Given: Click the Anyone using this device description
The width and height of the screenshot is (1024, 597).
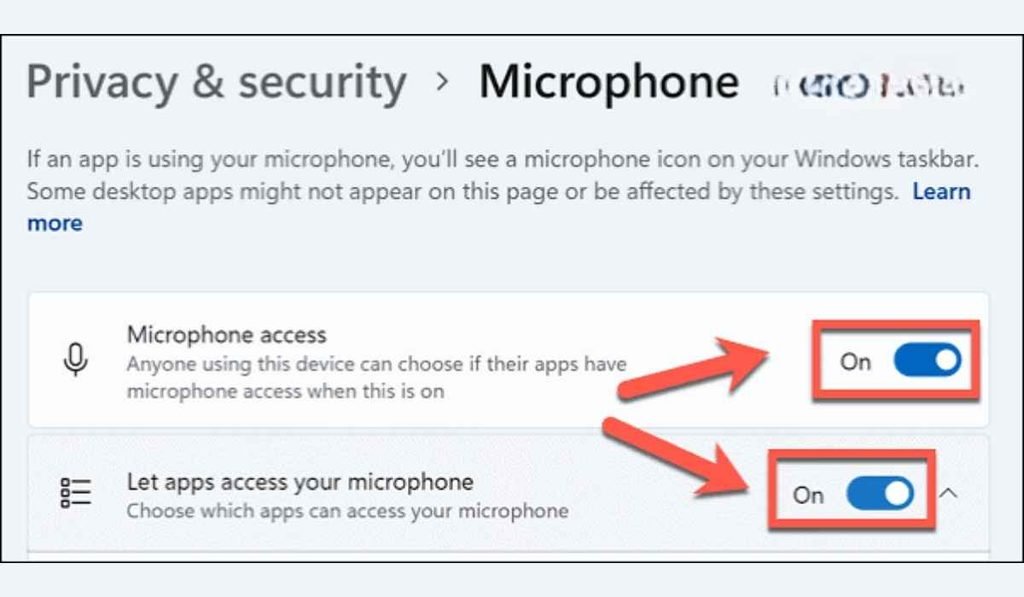Looking at the screenshot, I should coord(377,378).
